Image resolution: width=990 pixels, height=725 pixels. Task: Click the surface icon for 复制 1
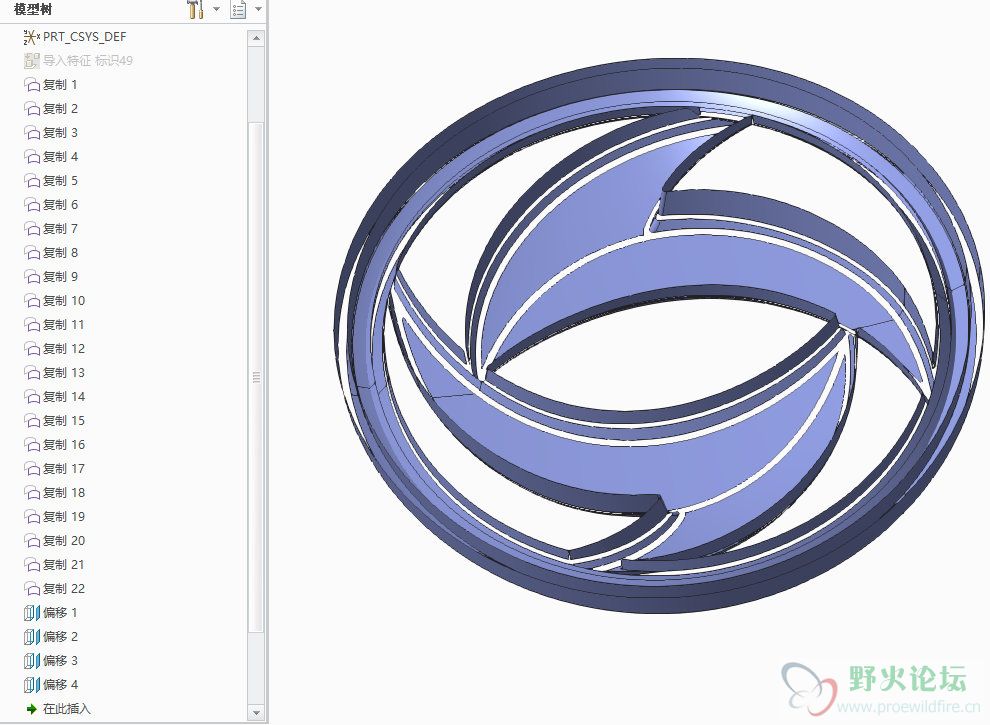pos(32,85)
